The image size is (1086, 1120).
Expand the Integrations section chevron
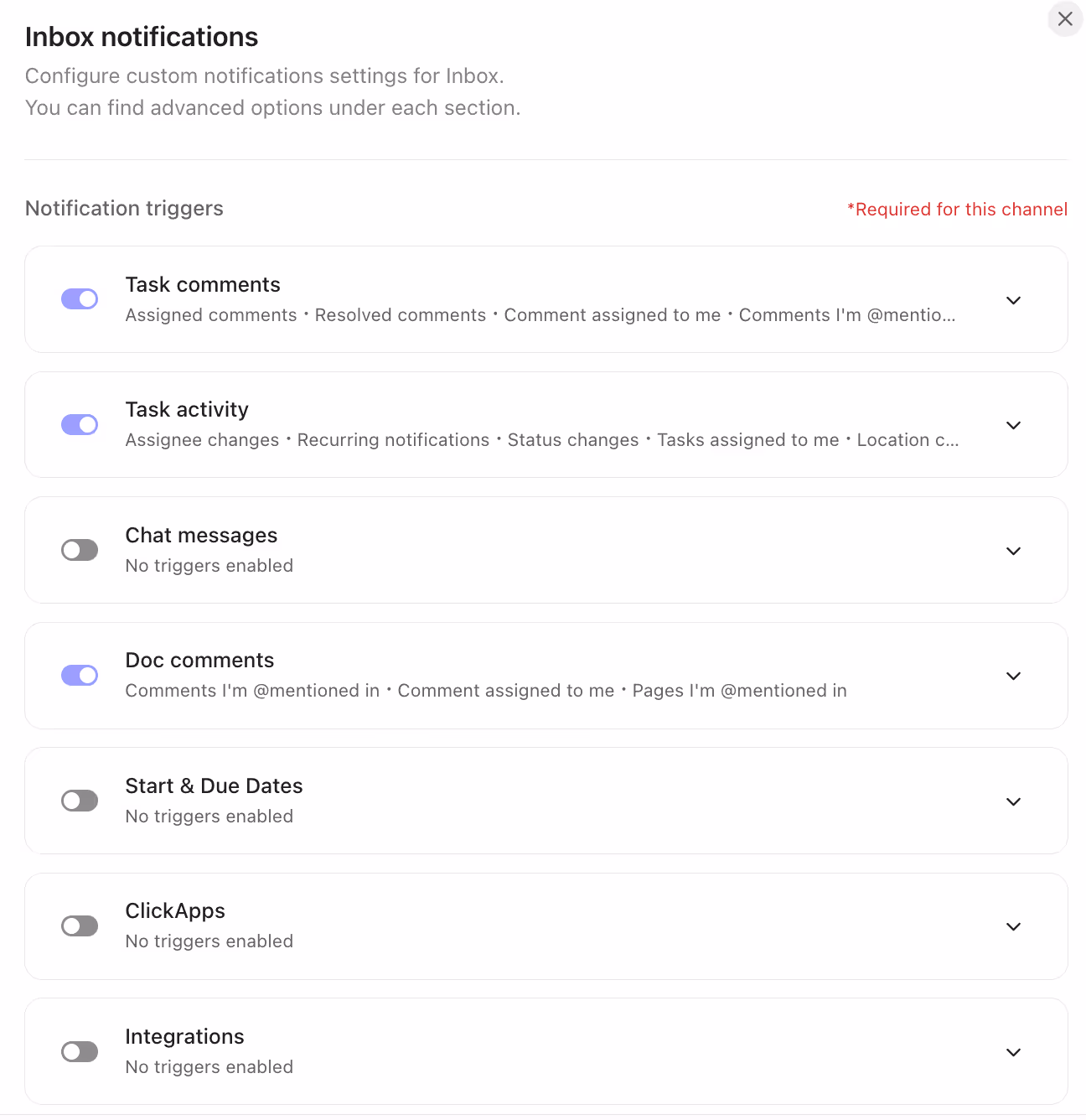pos(1013,1052)
